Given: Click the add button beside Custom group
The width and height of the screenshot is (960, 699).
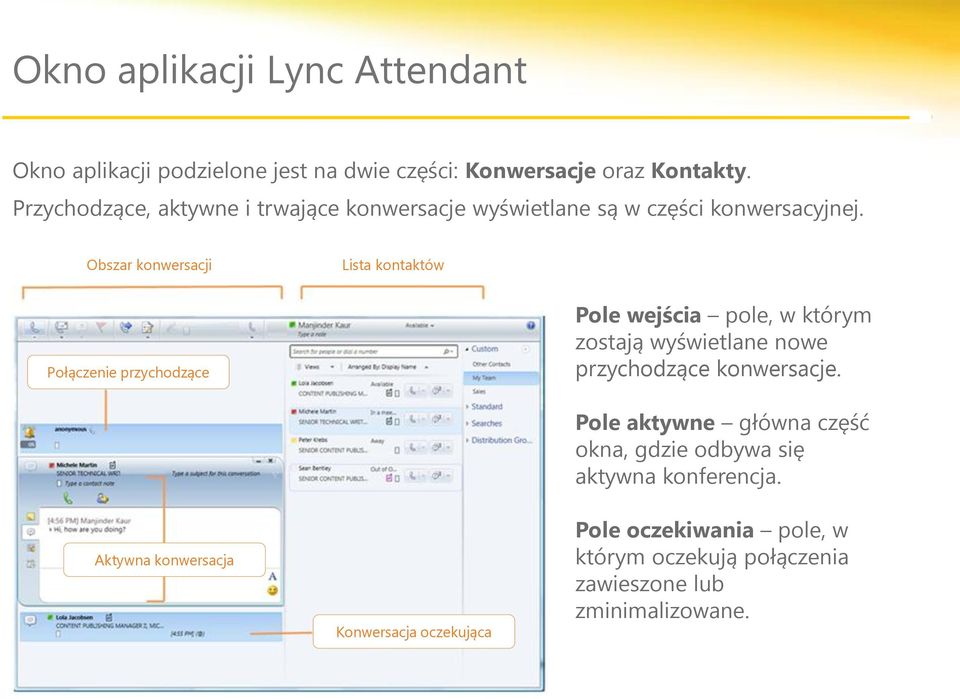Looking at the screenshot, I should tap(525, 349).
